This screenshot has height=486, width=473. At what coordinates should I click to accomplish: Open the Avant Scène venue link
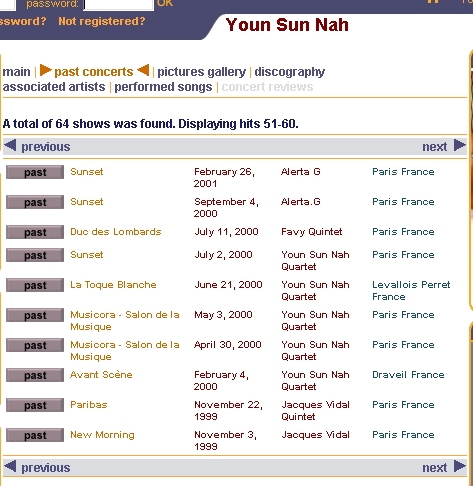tap(101, 375)
